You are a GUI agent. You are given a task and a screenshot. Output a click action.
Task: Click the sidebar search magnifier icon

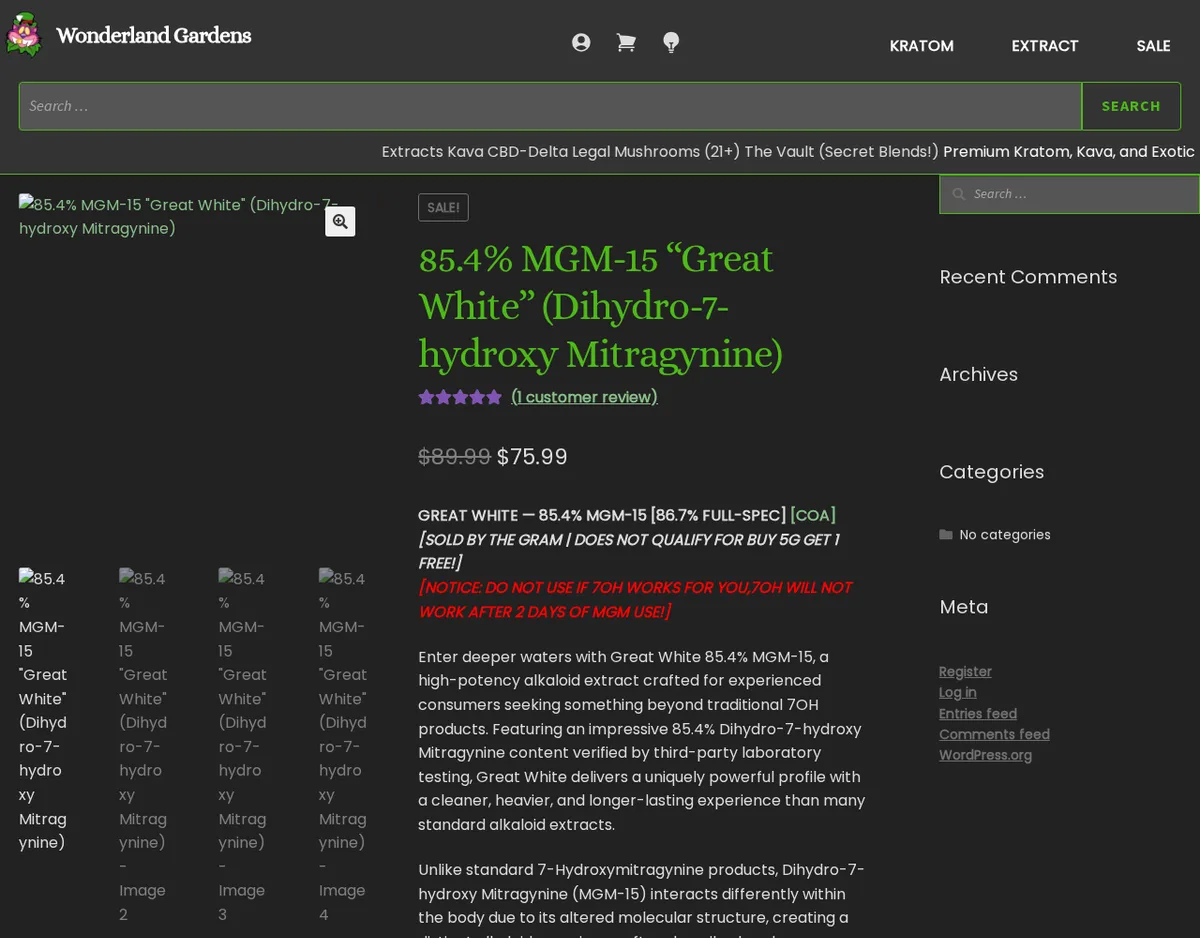[958, 194]
